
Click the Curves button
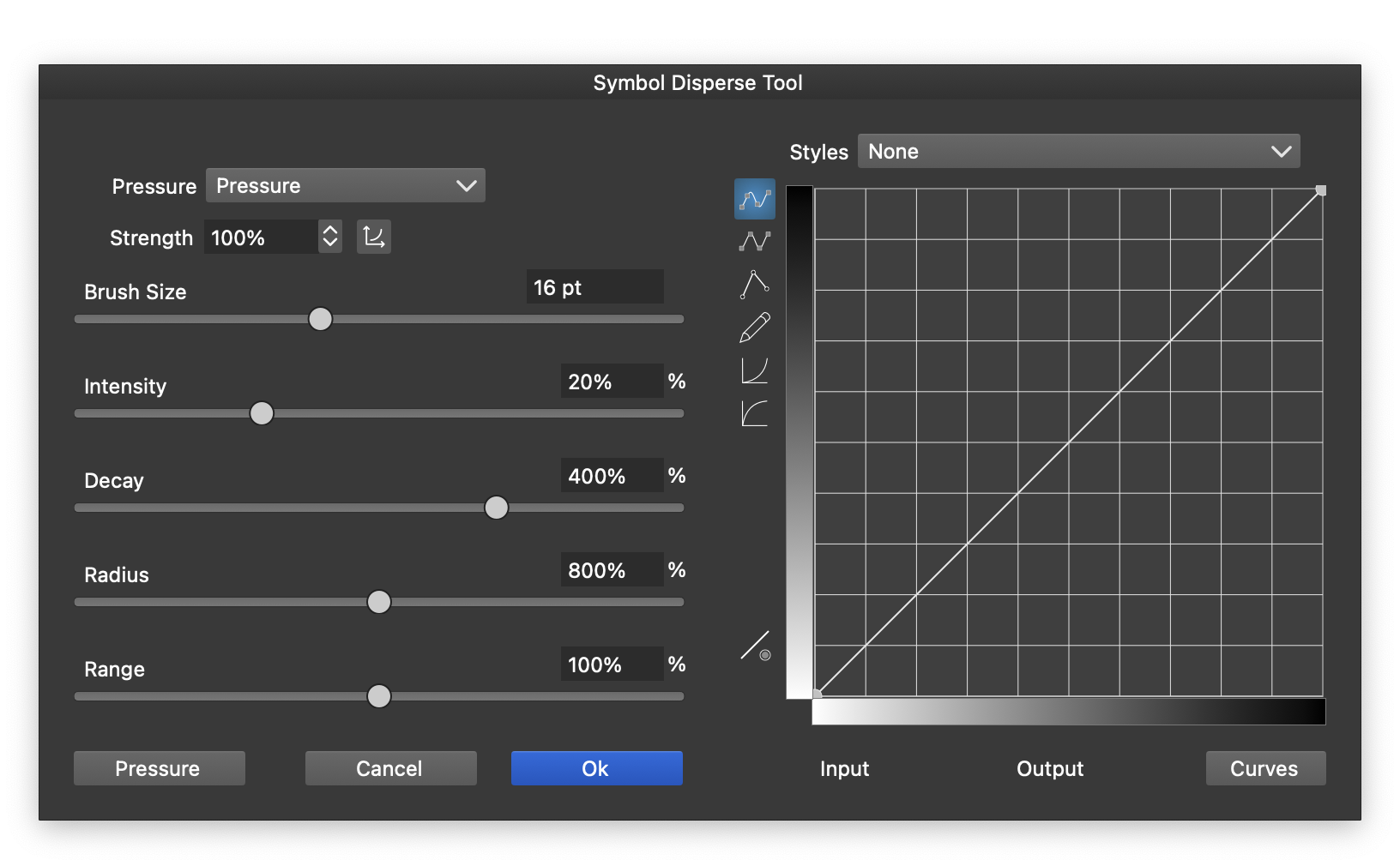(x=1265, y=768)
